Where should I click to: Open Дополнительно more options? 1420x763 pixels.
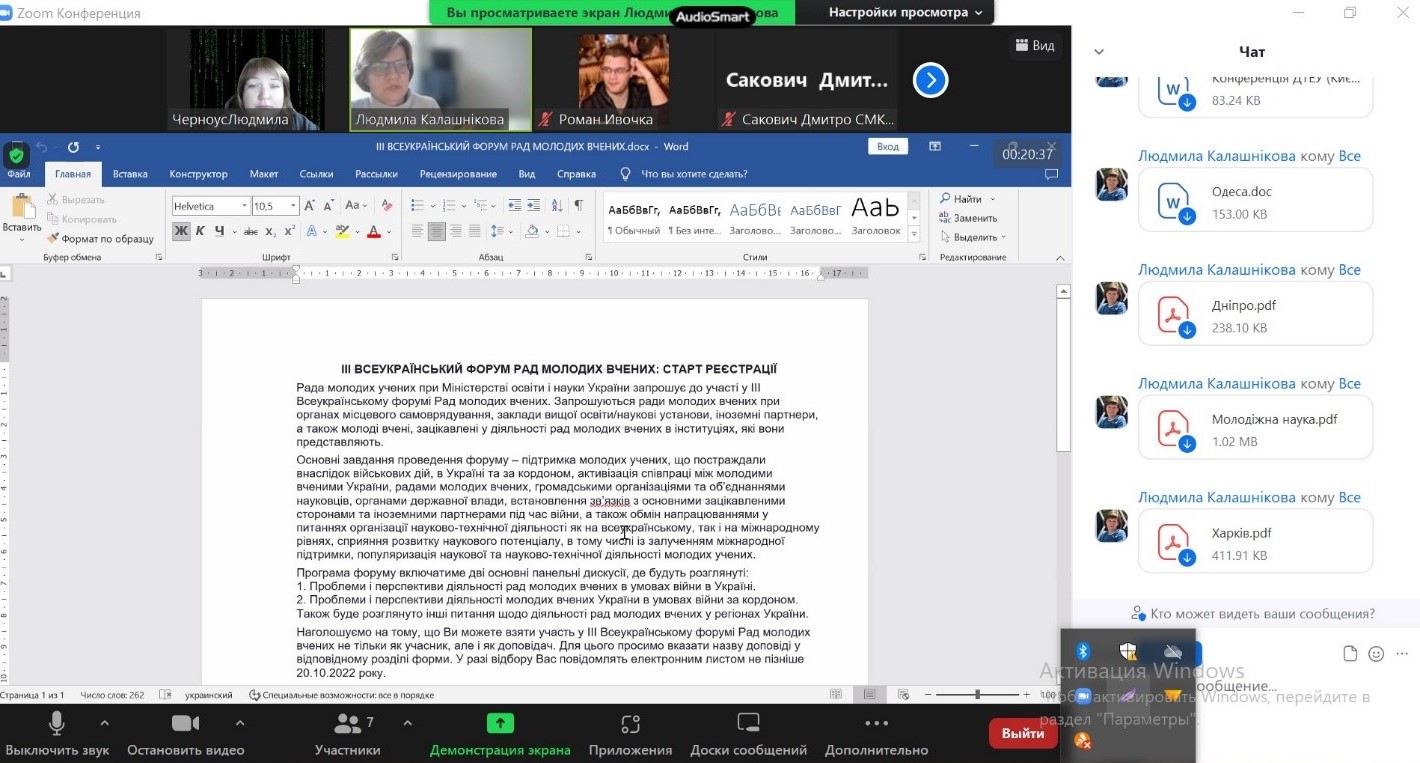(876, 732)
